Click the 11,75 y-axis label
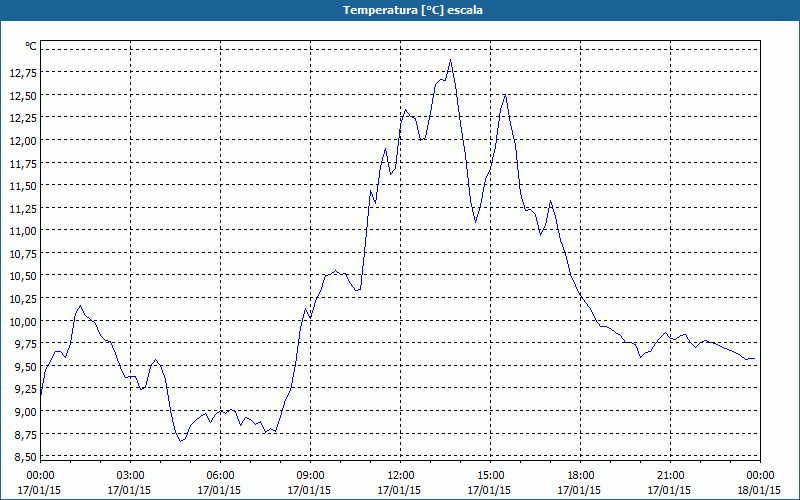 click(x=23, y=163)
